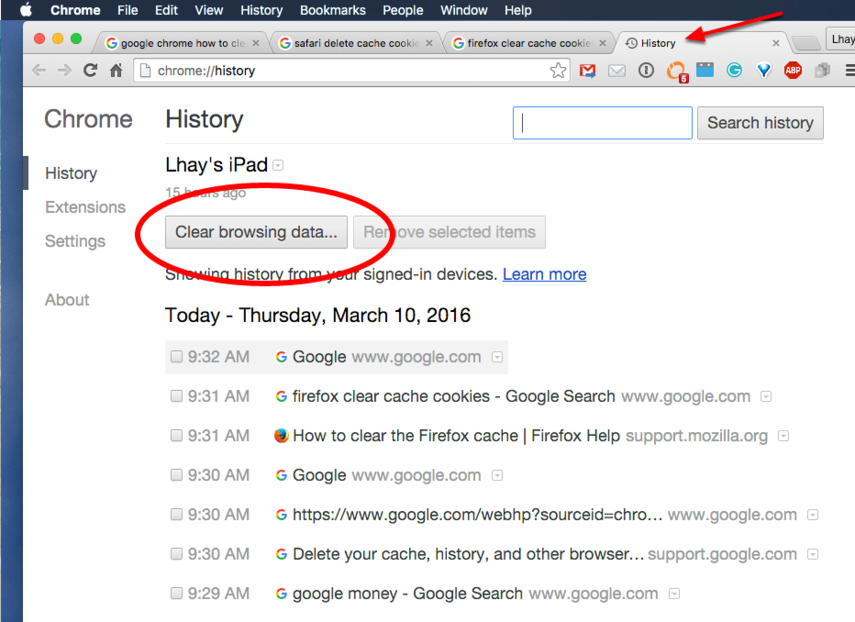The width and height of the screenshot is (855, 622).
Task: Bookmark this page with the star icon
Action: (x=558, y=70)
